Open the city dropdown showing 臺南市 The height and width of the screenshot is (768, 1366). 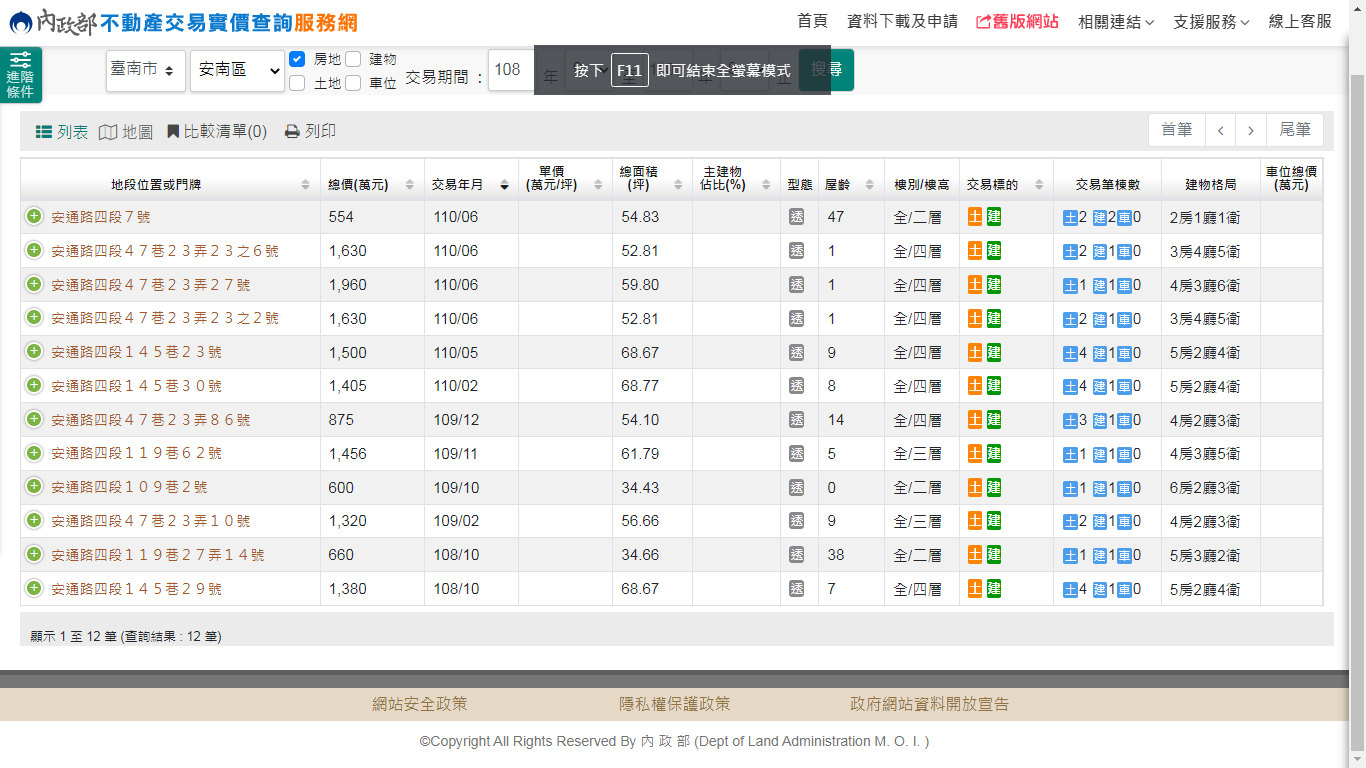(x=145, y=70)
